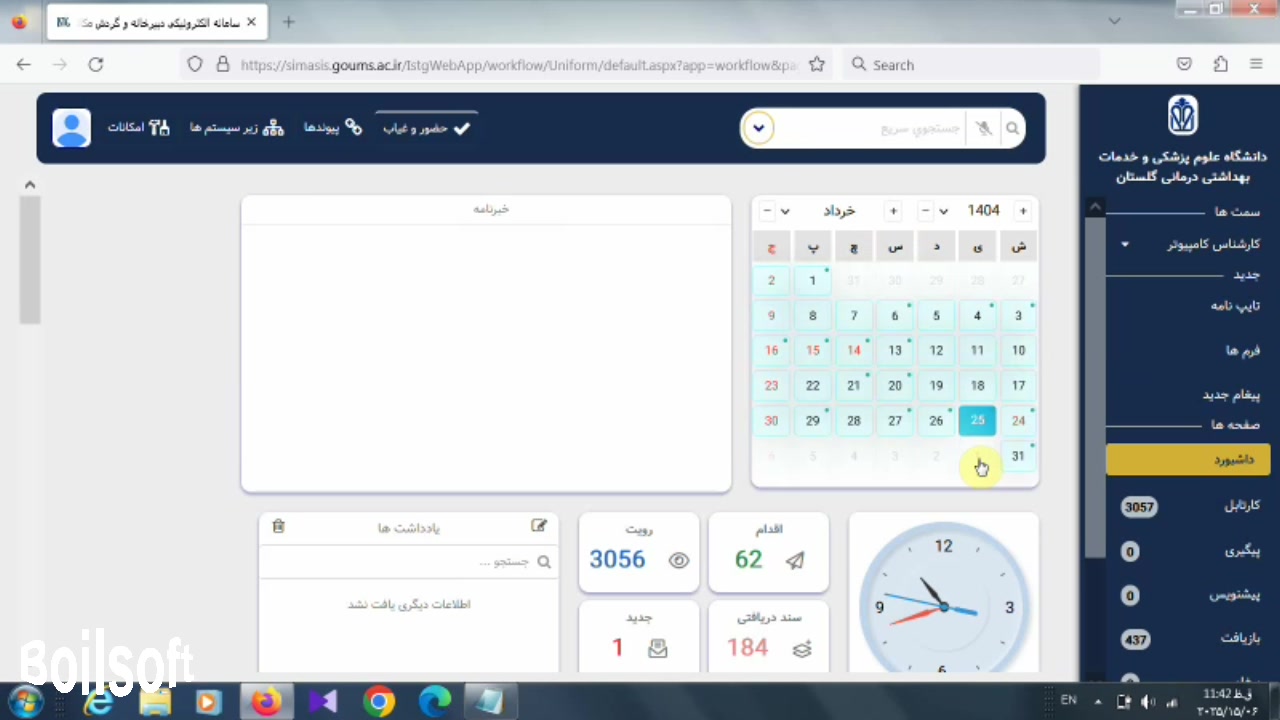Select day 25 in the calendar
The height and width of the screenshot is (720, 1280).
click(977, 420)
